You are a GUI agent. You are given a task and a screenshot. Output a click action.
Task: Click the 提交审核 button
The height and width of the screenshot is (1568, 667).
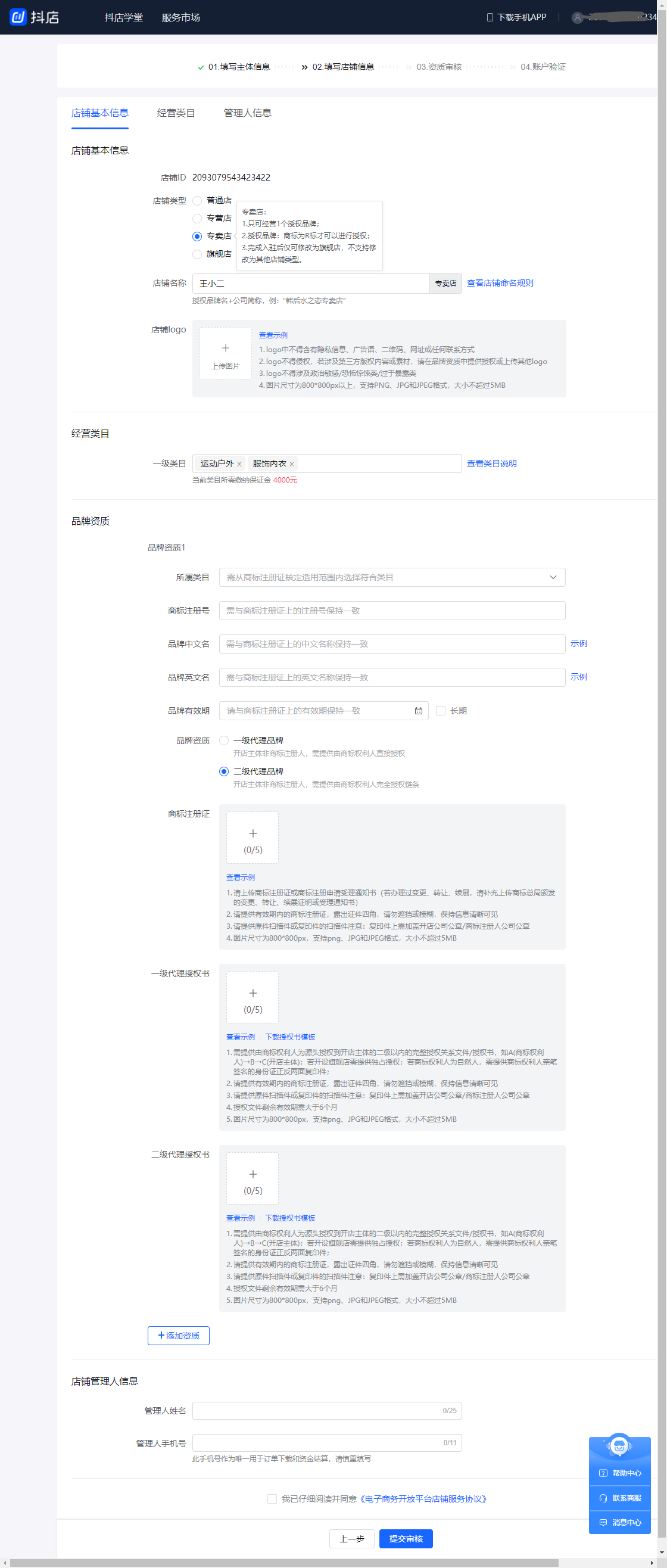(406, 1539)
